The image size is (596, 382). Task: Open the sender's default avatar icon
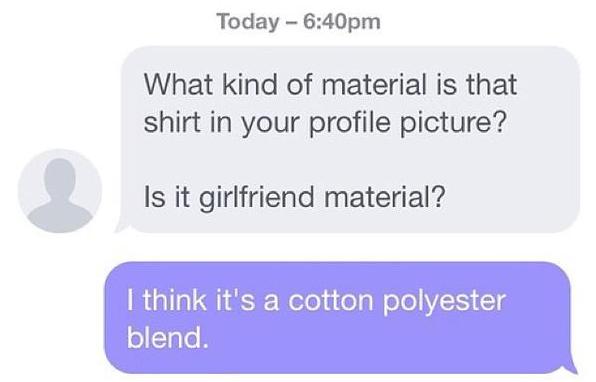click(x=60, y=191)
